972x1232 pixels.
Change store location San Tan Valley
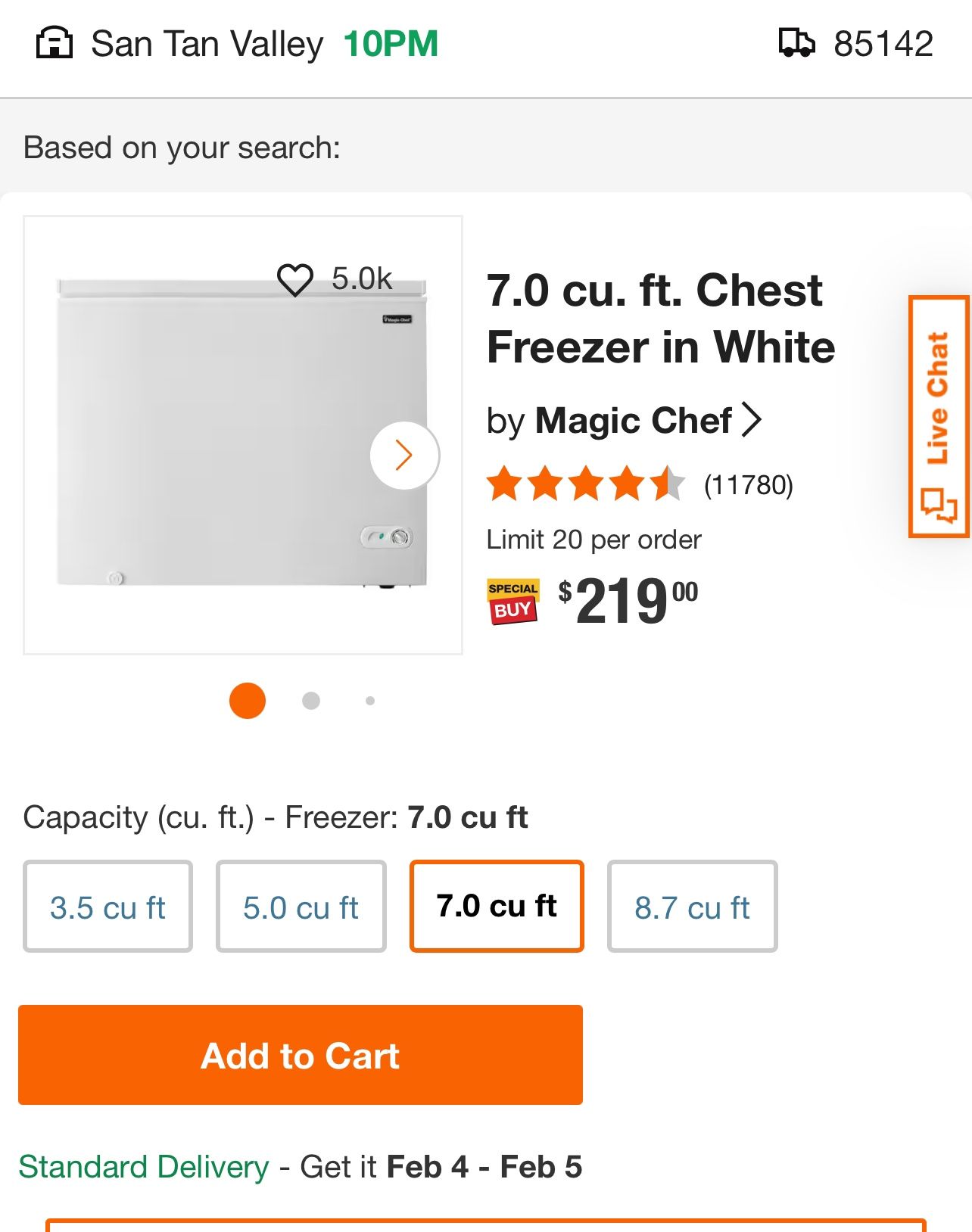(x=207, y=44)
